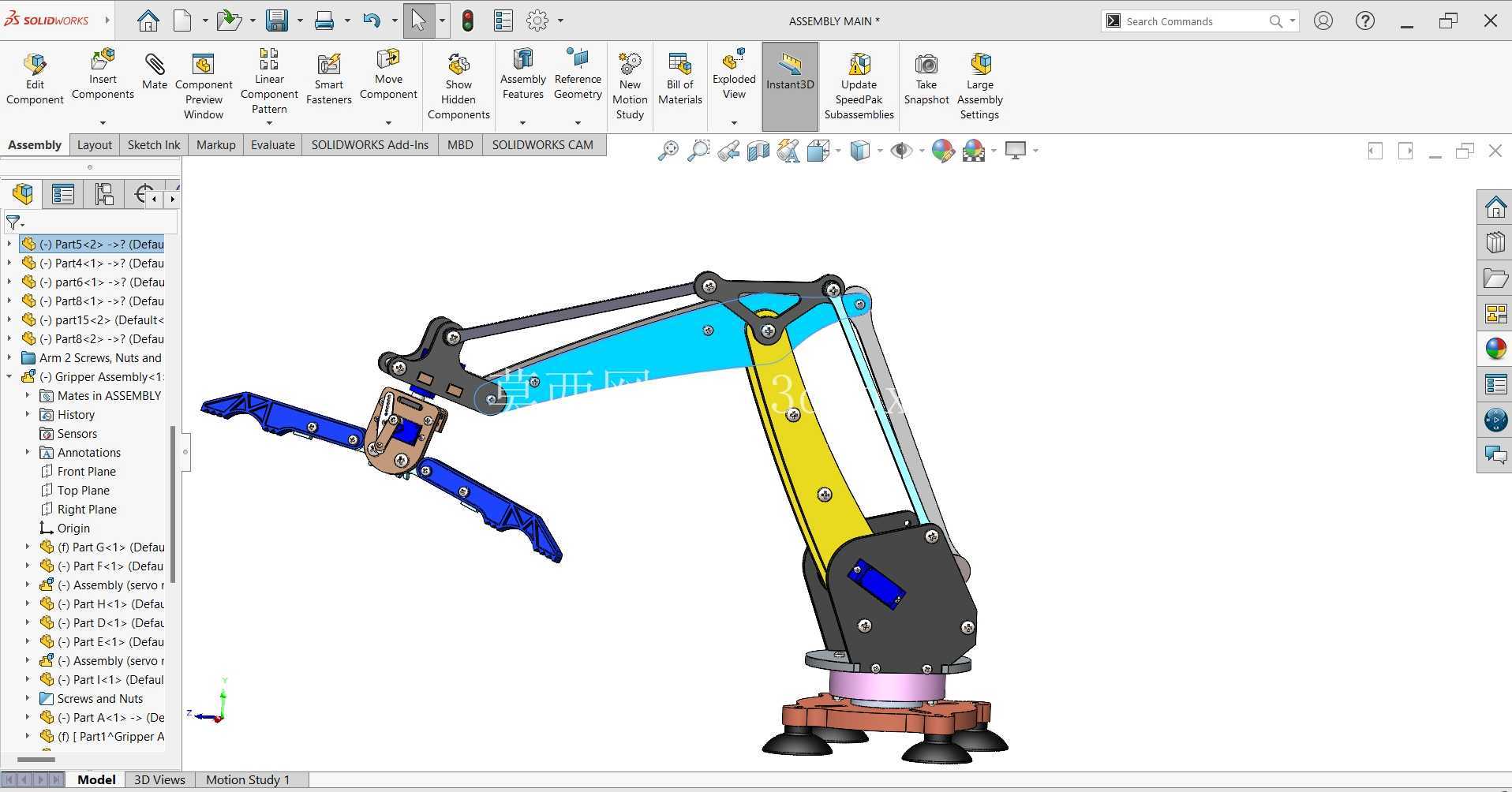Viewport: 1512px width, 792px height.
Task: Select the Mate tool
Action: pyautogui.click(x=155, y=71)
